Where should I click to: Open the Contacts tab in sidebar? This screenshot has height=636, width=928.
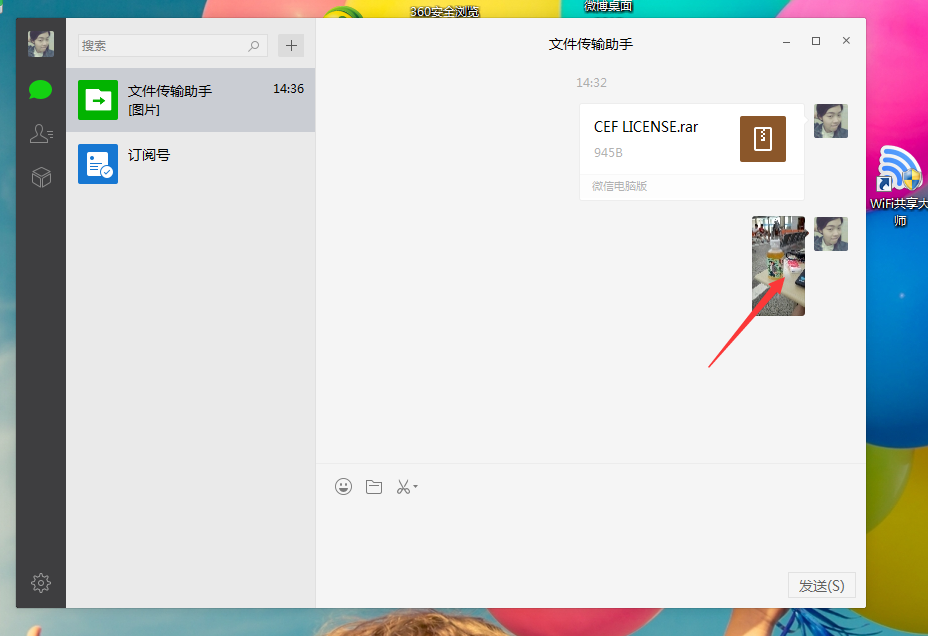pos(41,134)
